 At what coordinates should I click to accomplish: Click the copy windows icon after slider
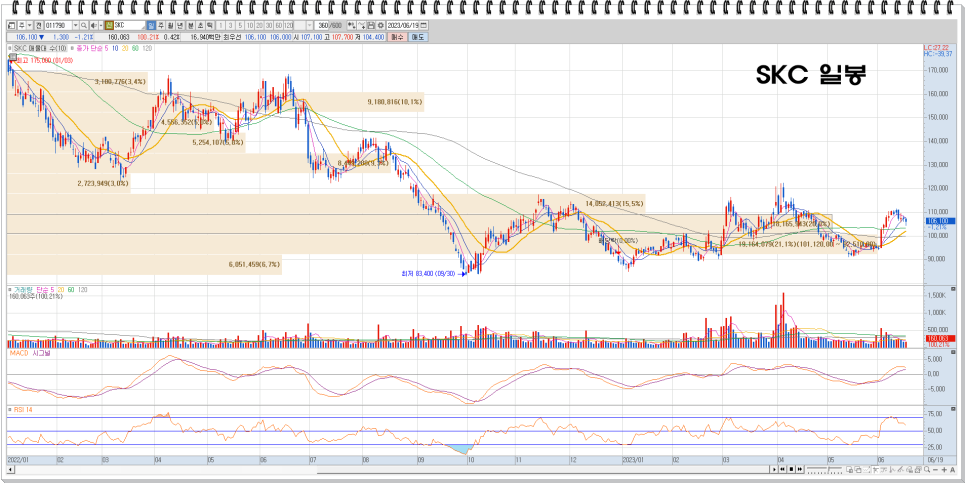pyautogui.click(x=850, y=469)
